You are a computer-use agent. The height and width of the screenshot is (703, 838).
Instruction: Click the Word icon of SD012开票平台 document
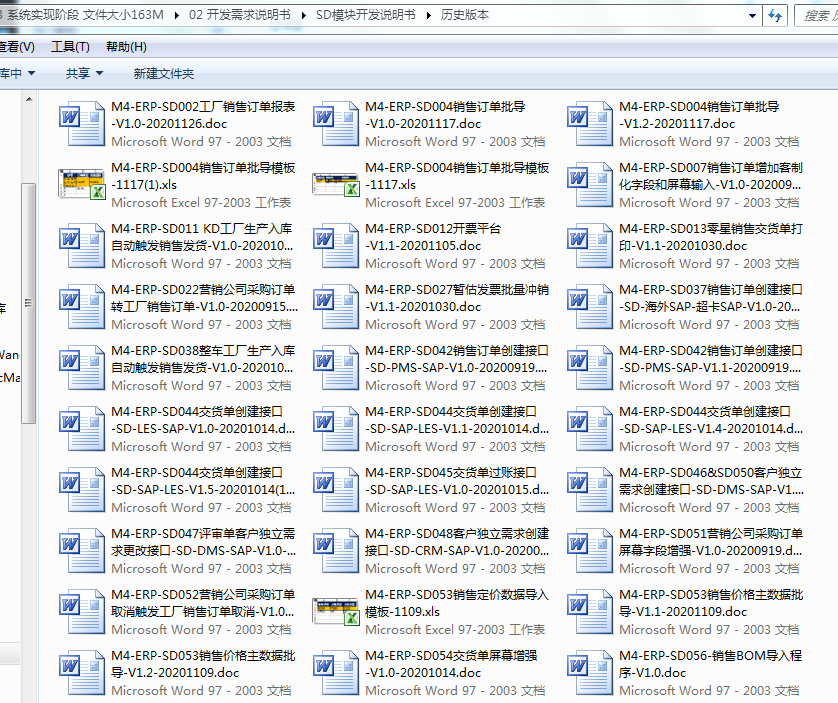pos(330,245)
